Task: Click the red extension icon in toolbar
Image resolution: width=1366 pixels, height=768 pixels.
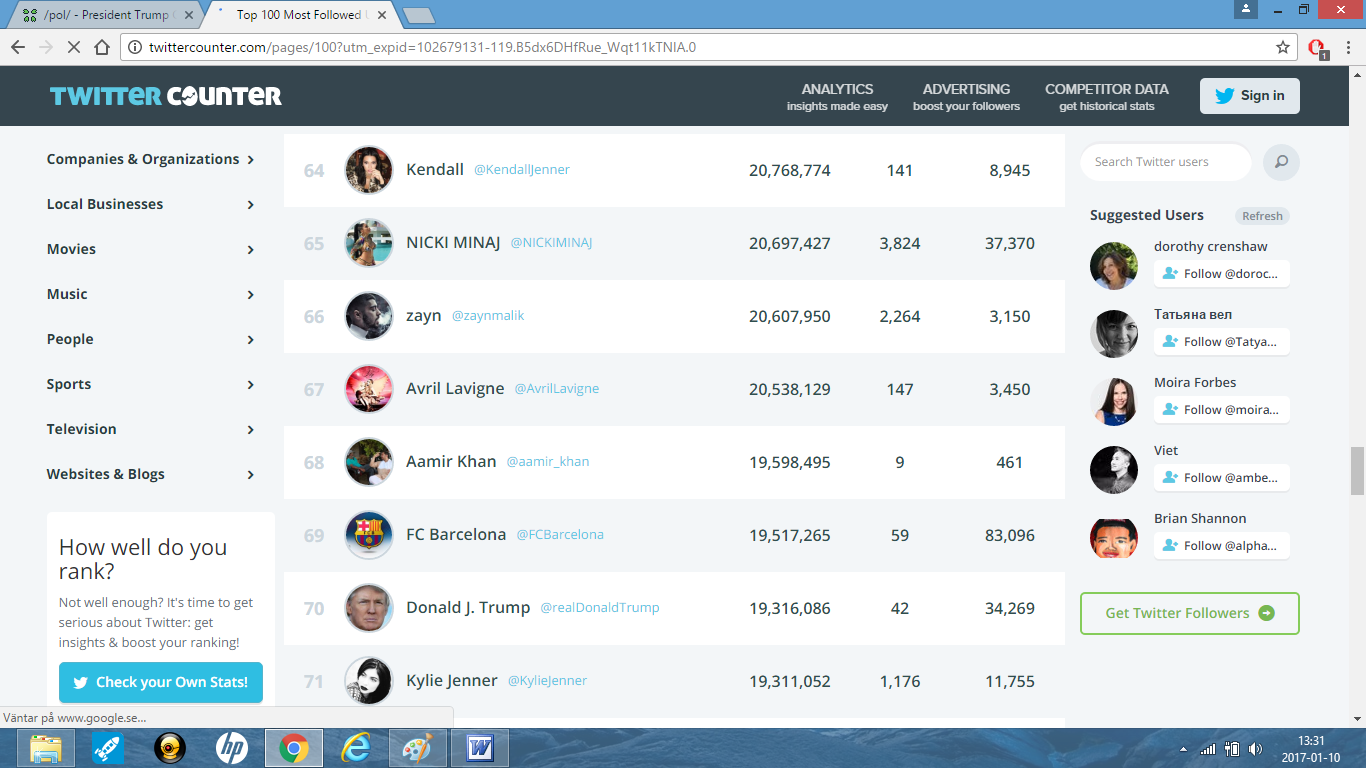Action: click(1317, 47)
